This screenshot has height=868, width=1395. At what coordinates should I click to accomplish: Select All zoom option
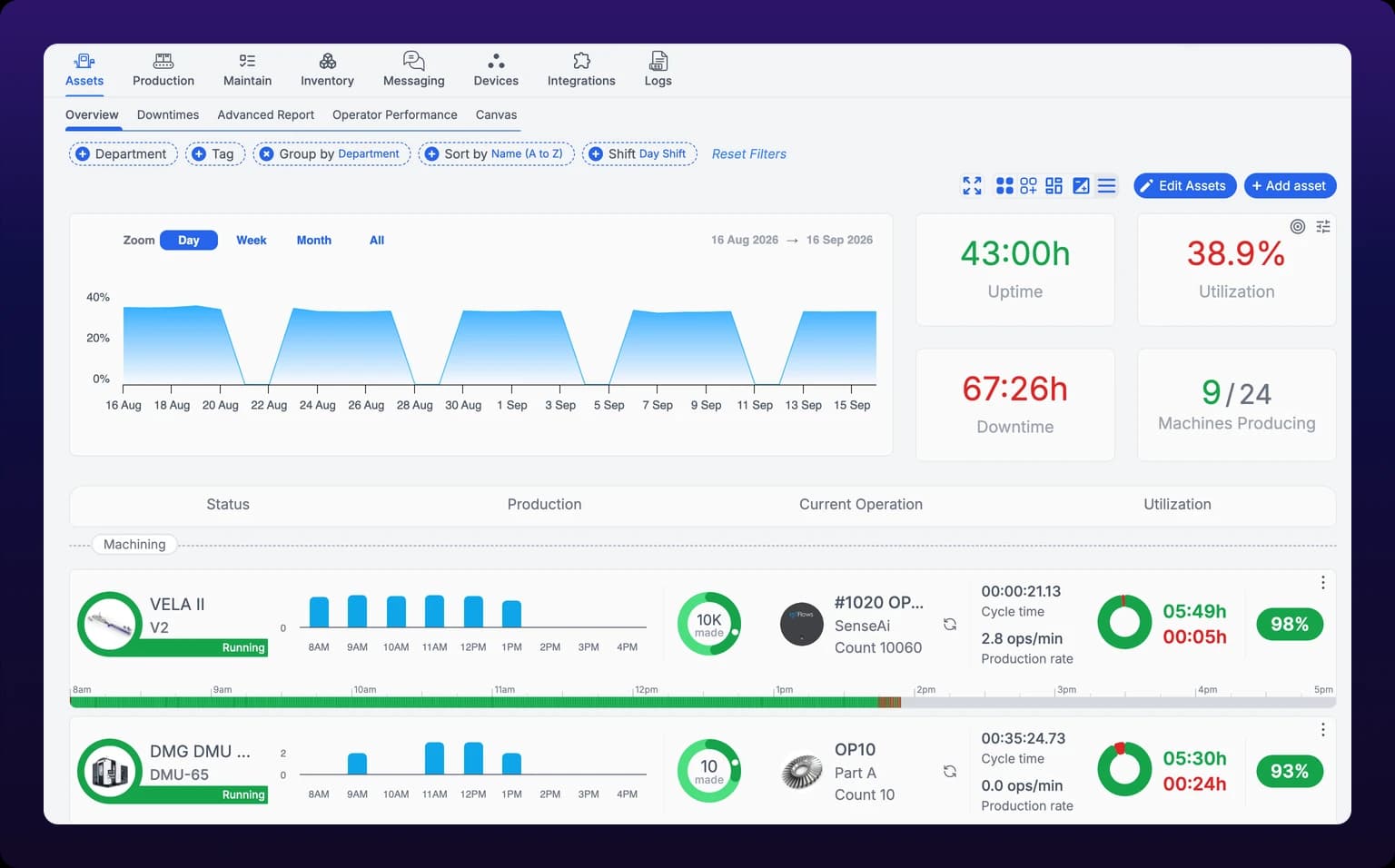click(377, 240)
